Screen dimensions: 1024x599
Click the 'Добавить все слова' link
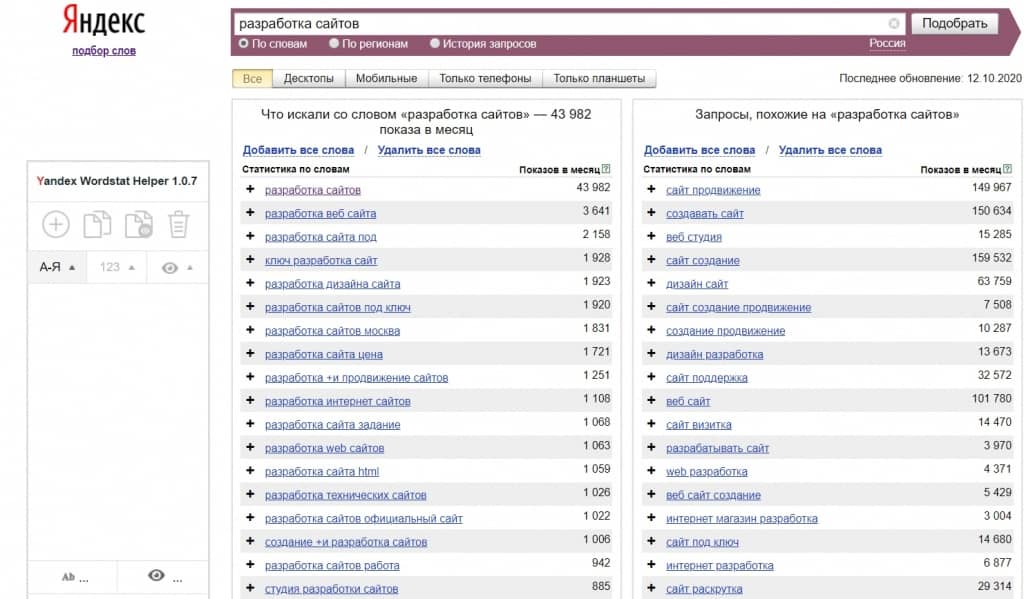298,148
